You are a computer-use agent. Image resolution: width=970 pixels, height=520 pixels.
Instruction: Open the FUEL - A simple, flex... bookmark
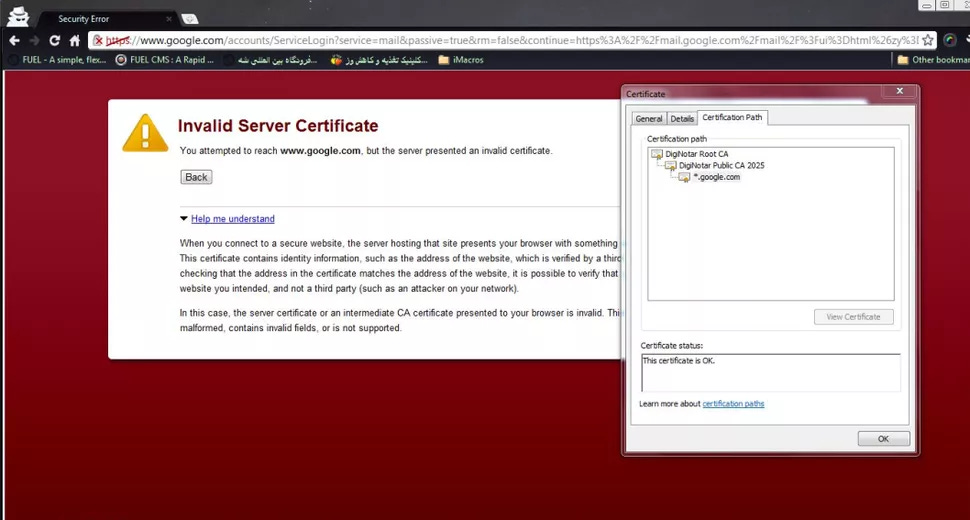click(x=57, y=60)
